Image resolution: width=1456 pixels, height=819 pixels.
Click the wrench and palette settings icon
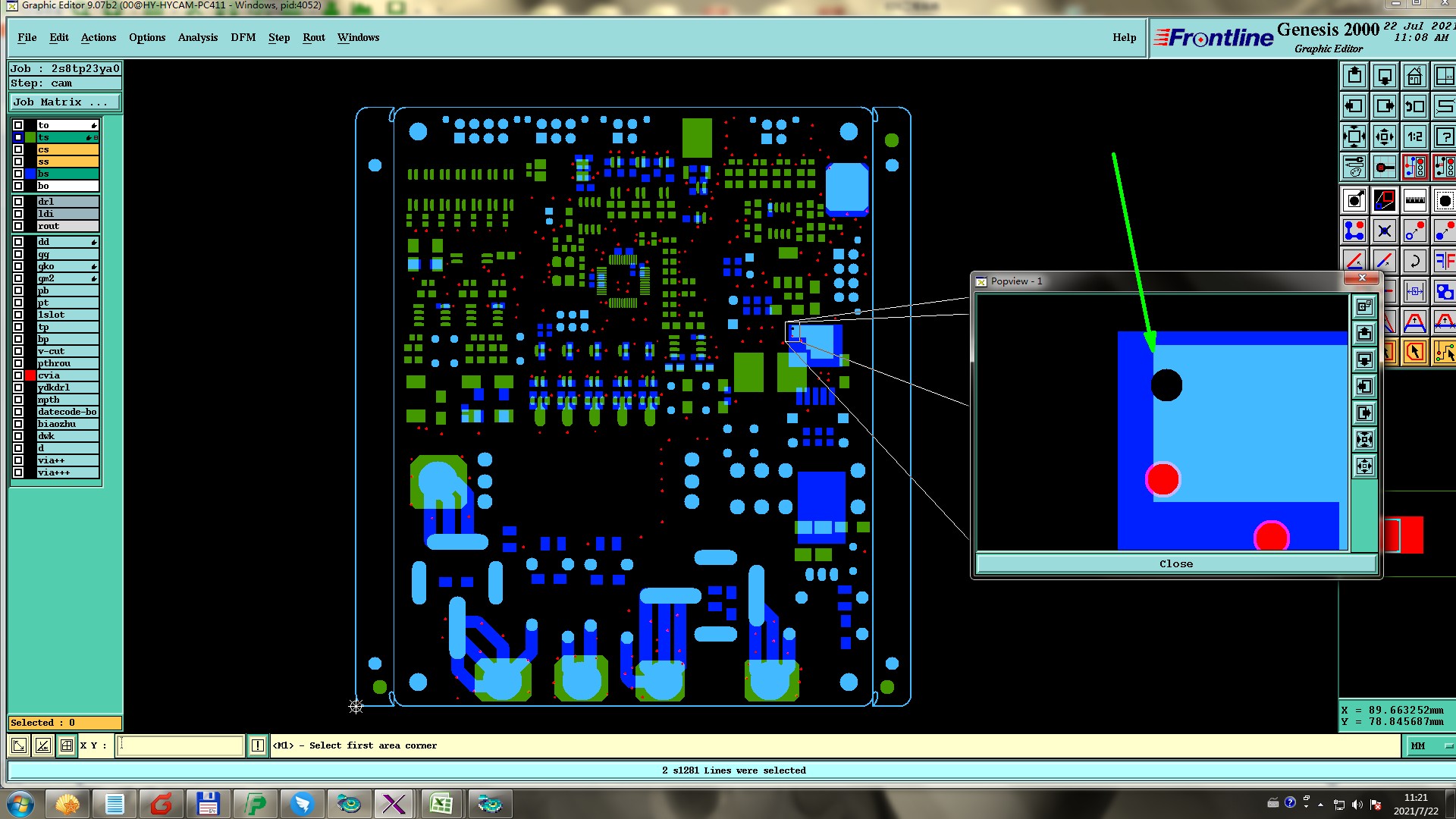1354,167
